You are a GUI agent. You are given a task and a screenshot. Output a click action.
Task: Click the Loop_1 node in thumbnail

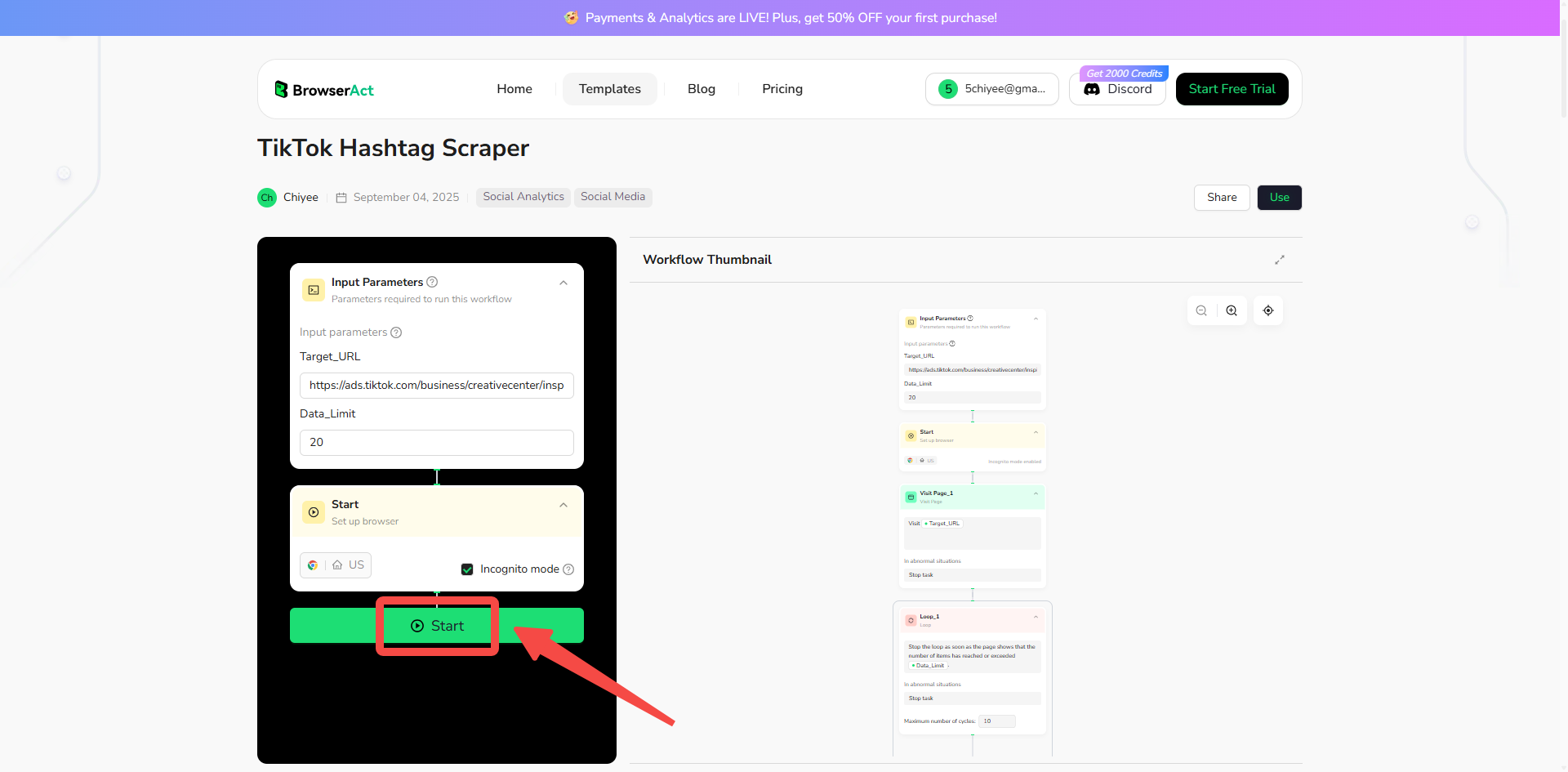[x=973, y=671]
